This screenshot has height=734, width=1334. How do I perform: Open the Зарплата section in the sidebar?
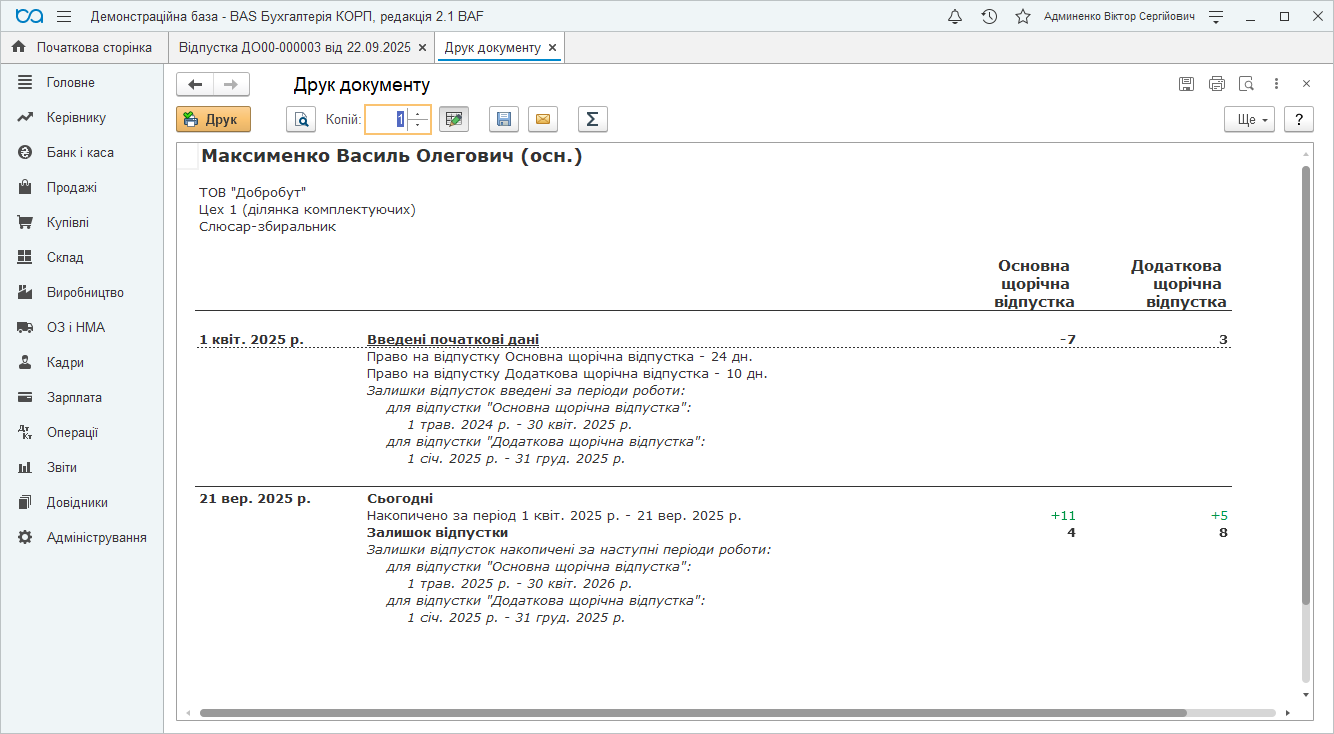(x=74, y=397)
